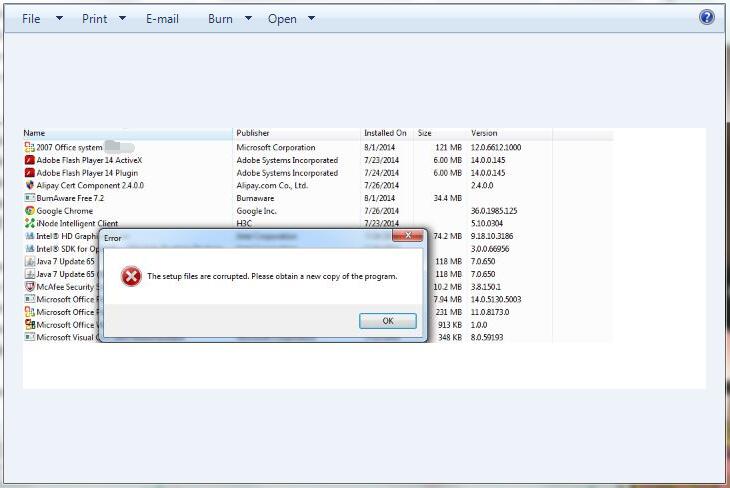Image resolution: width=730 pixels, height=488 pixels.
Task: Click the first Java 7 Update 65 icon
Action: point(29,261)
